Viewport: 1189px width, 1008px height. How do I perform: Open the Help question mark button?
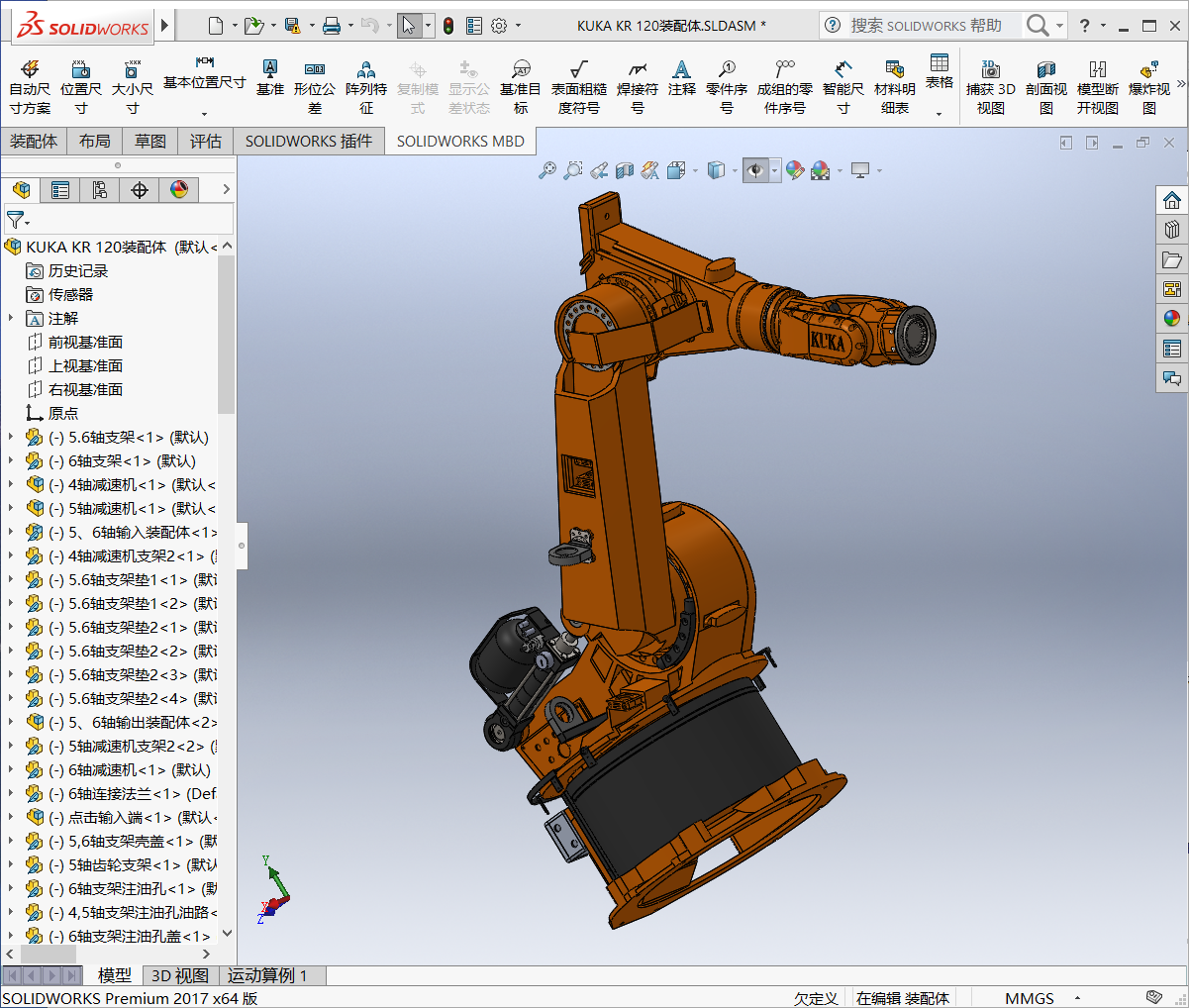[x=1085, y=26]
